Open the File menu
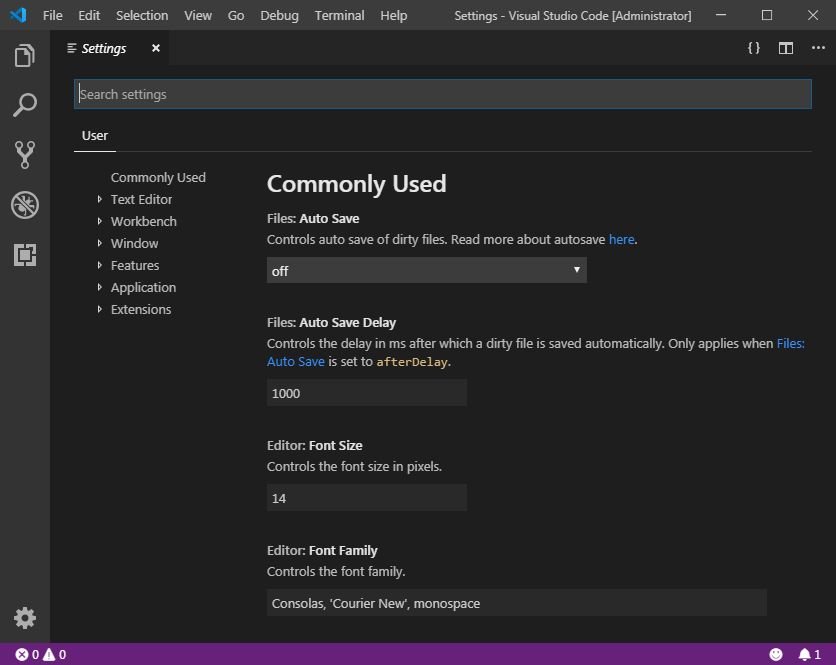This screenshot has height=665, width=836. click(x=52, y=15)
